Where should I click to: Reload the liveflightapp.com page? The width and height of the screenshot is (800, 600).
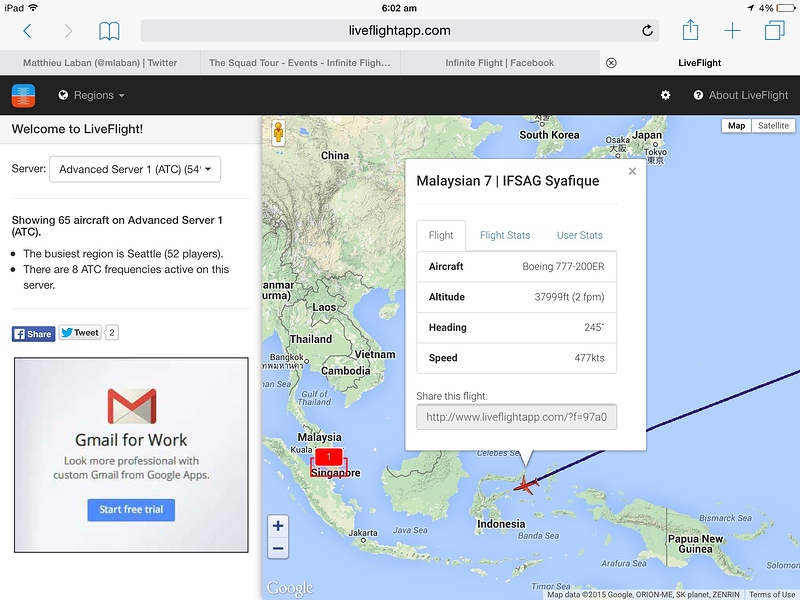(647, 31)
